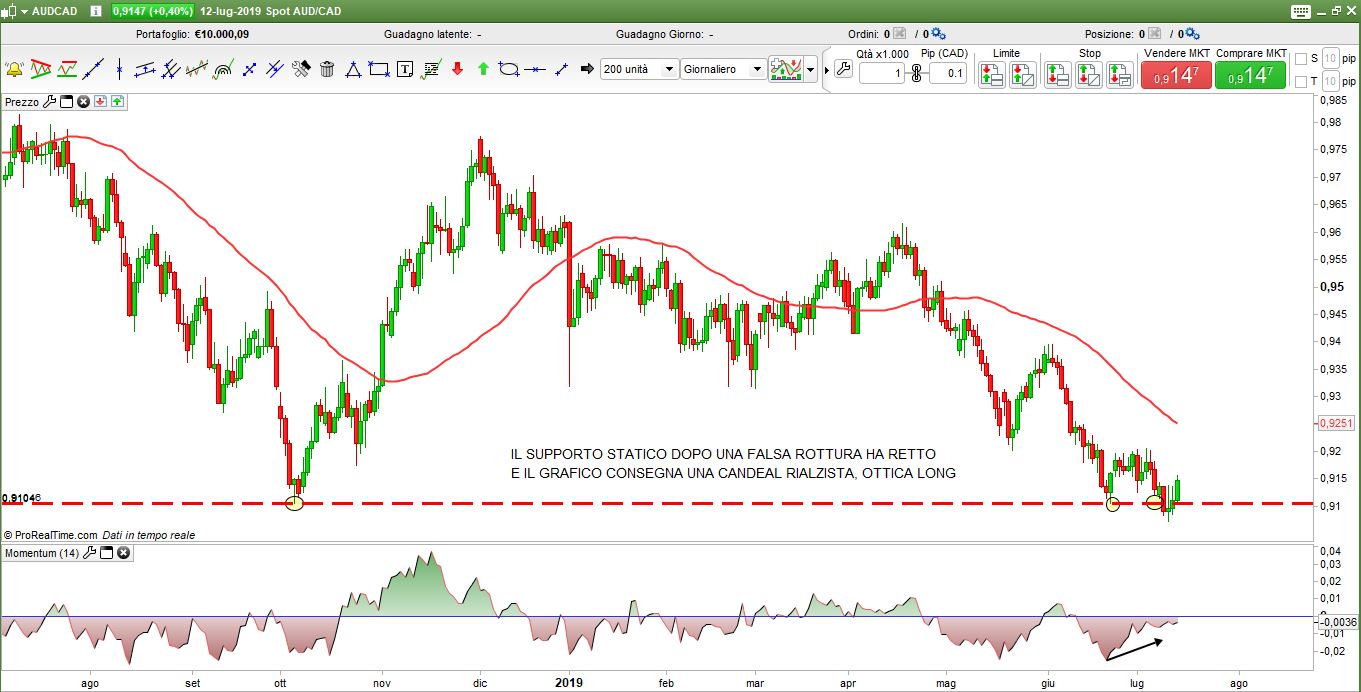
Task: Open Momentum indicator wrench settings
Action: 89,552
